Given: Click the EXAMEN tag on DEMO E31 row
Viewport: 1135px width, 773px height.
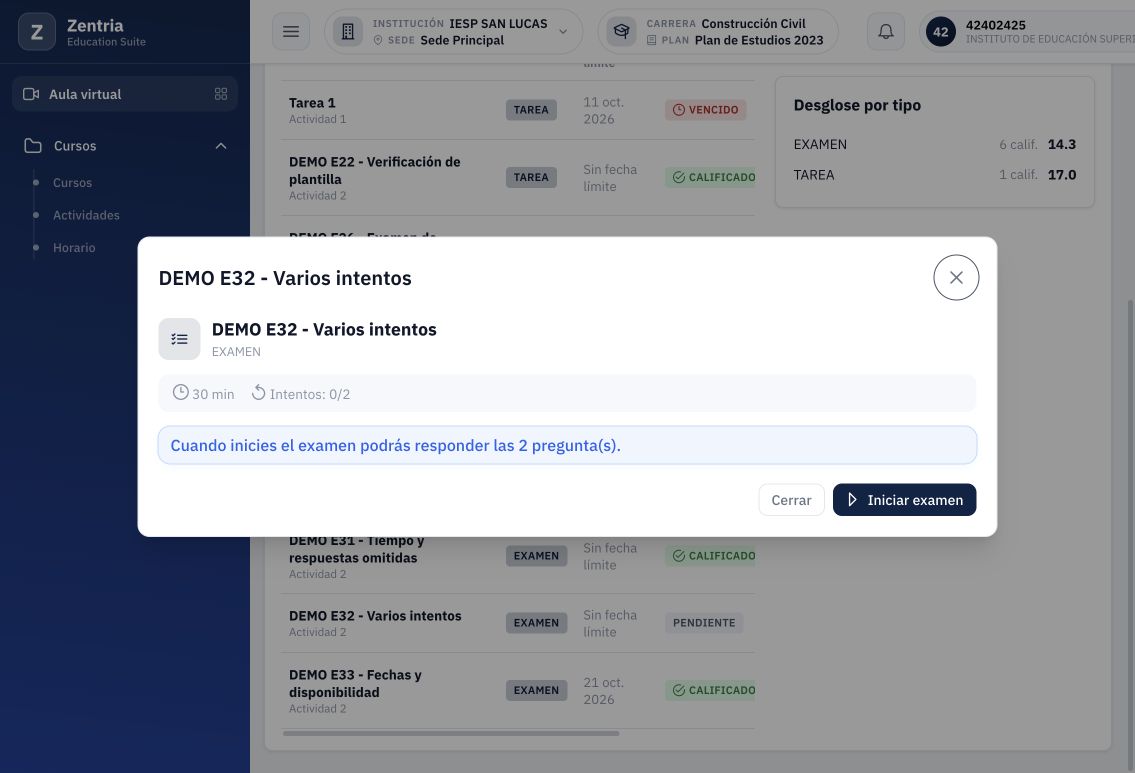Looking at the screenshot, I should point(536,556).
